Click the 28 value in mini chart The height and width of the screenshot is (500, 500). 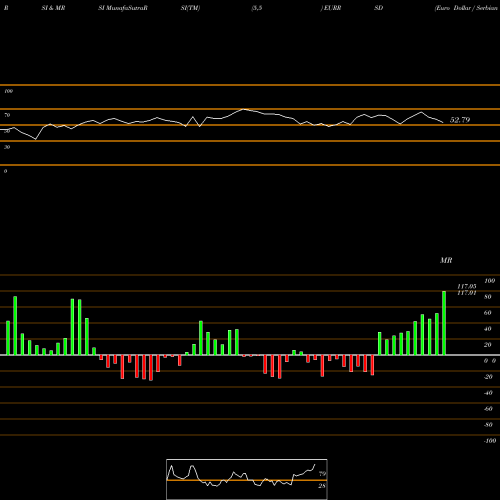tap(322, 486)
